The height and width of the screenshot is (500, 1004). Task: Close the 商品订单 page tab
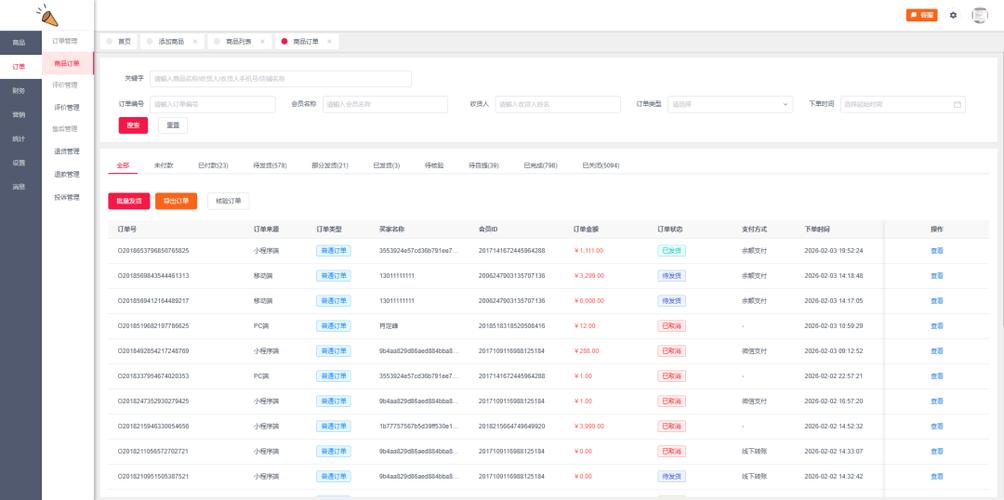coord(329,42)
